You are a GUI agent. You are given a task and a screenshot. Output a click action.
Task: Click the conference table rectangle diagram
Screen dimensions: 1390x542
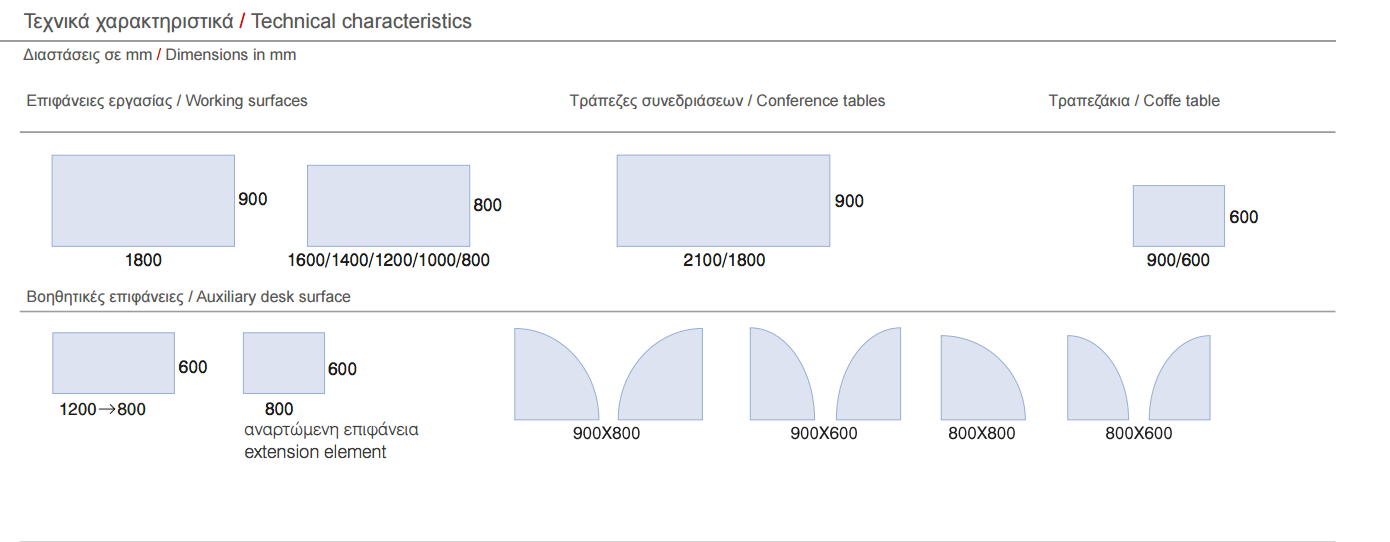point(723,200)
